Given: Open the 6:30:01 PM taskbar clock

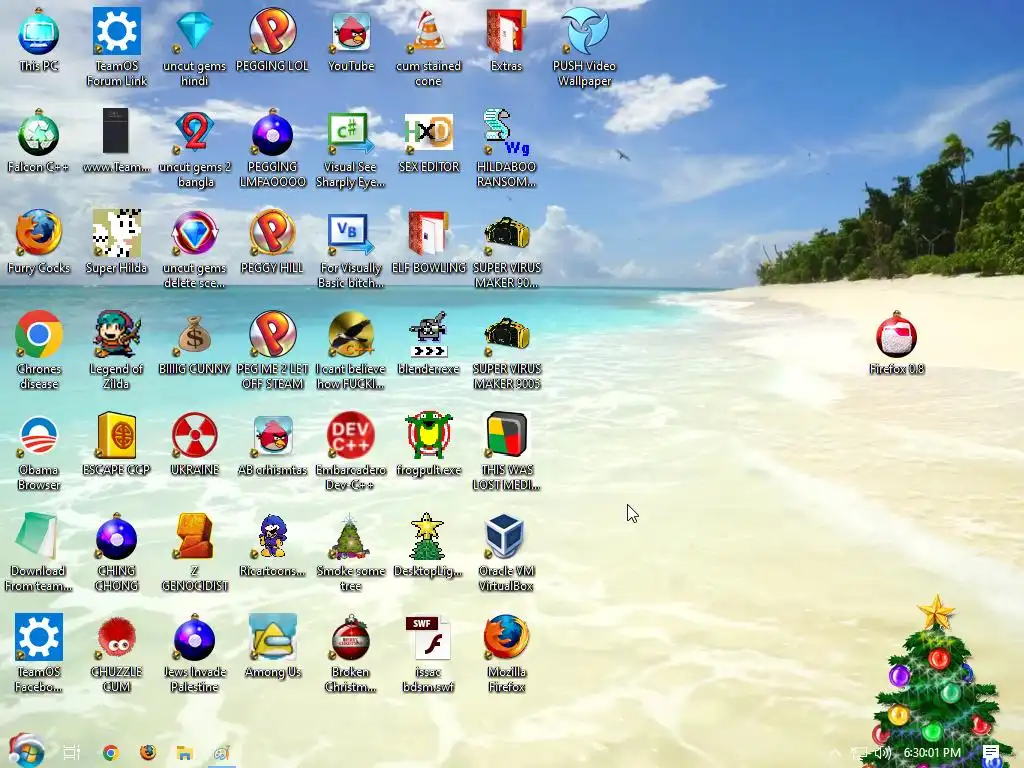Looking at the screenshot, I should (x=932, y=753).
